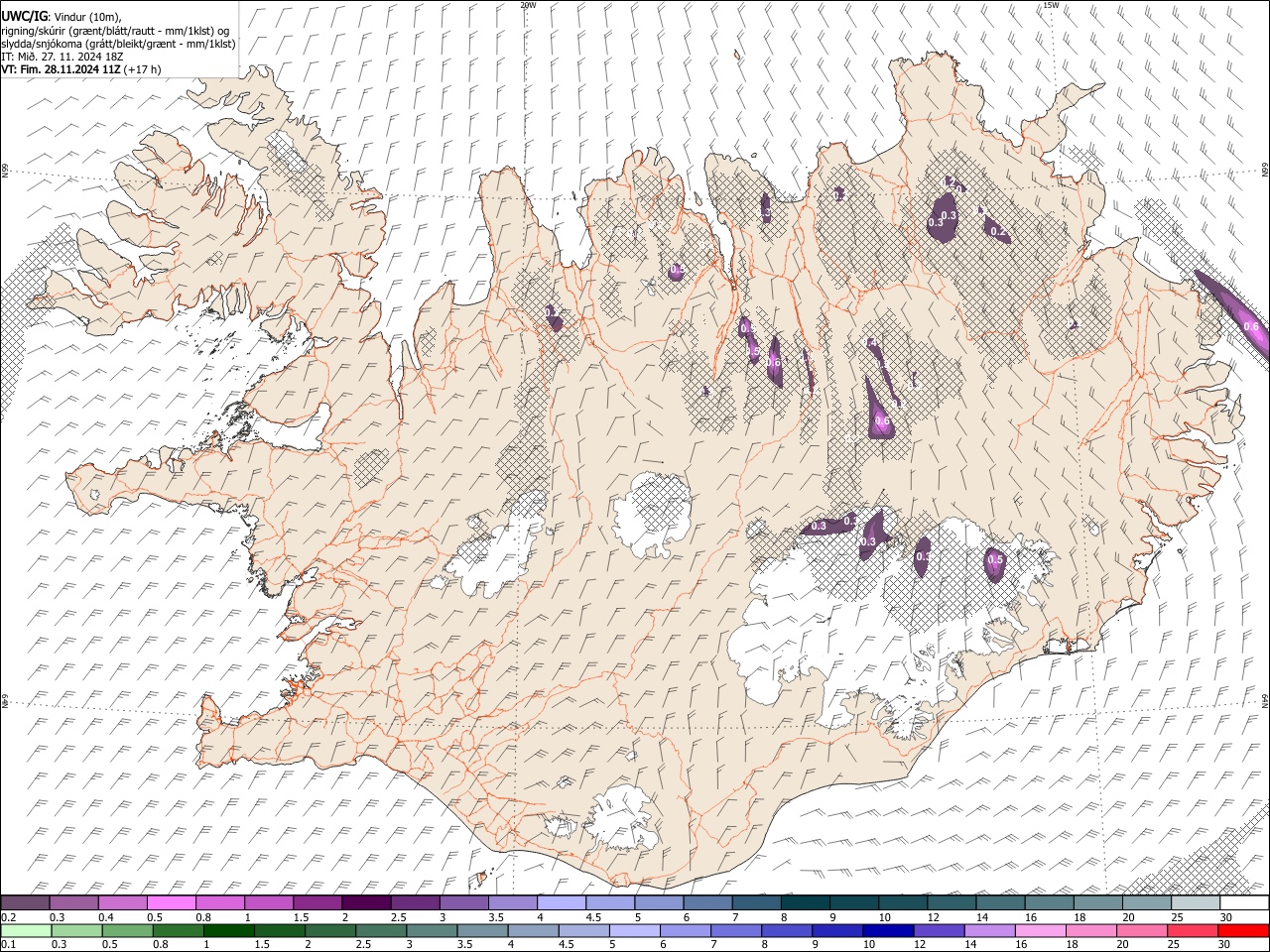Choose the light pink 16 rain-scale swatch
The height and width of the screenshot is (952, 1270).
tap(1042, 930)
